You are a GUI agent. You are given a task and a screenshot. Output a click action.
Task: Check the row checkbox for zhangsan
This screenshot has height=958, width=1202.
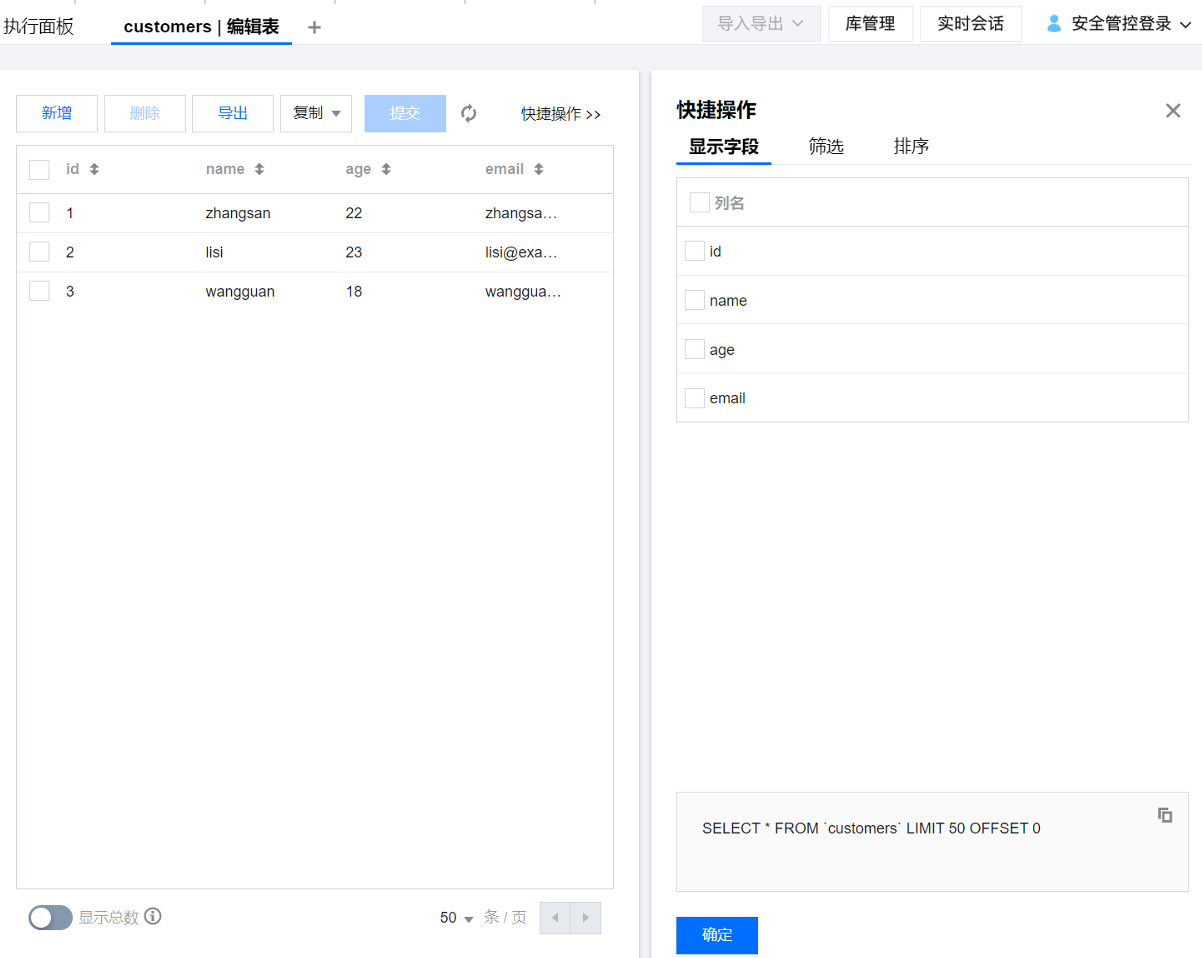tap(39, 213)
